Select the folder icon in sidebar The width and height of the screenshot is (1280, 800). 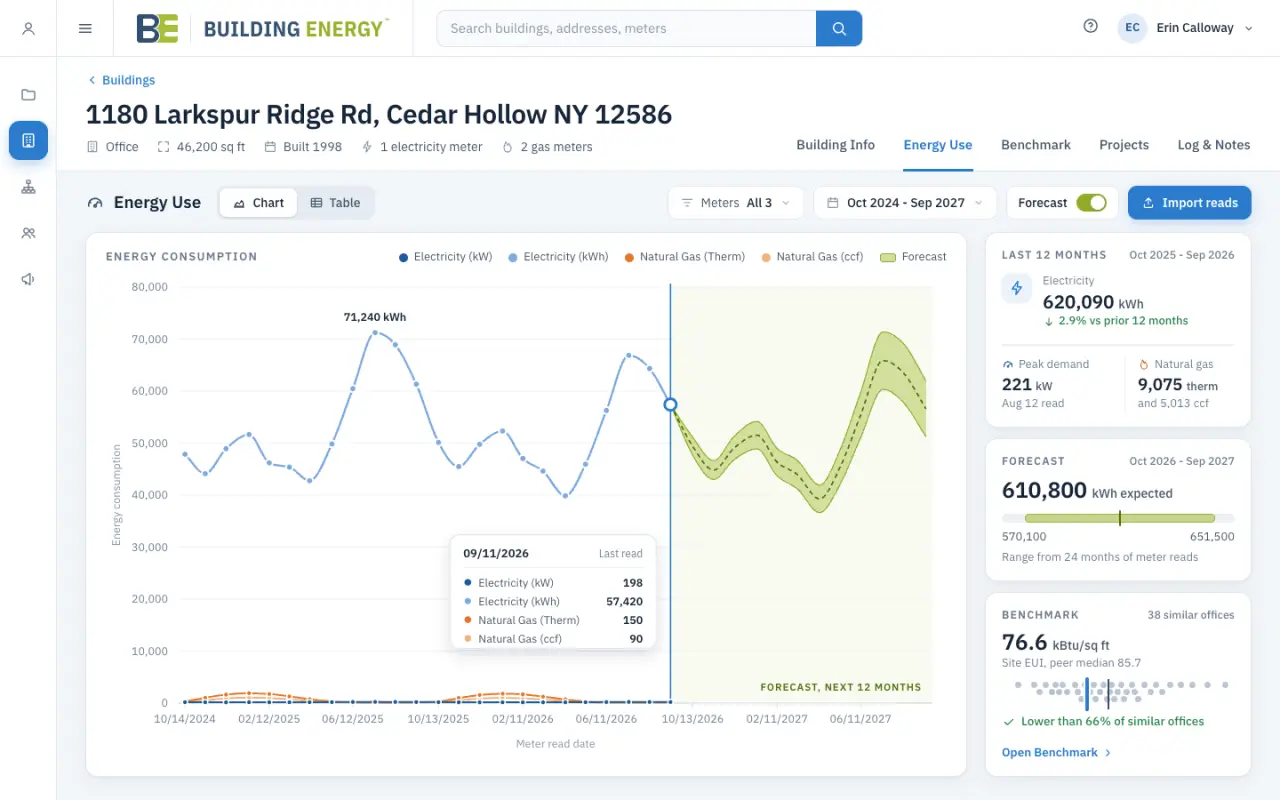click(28, 95)
